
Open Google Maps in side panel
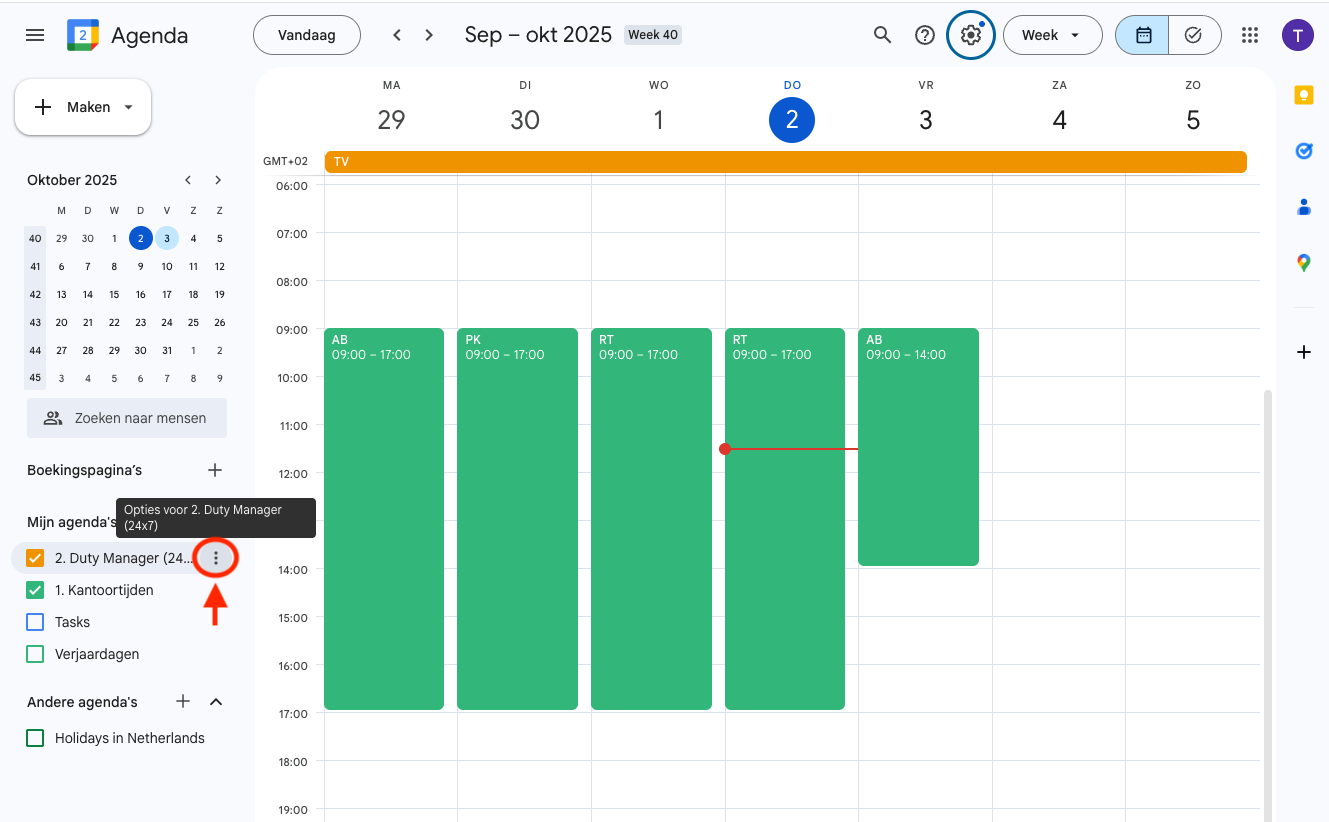point(1303,262)
